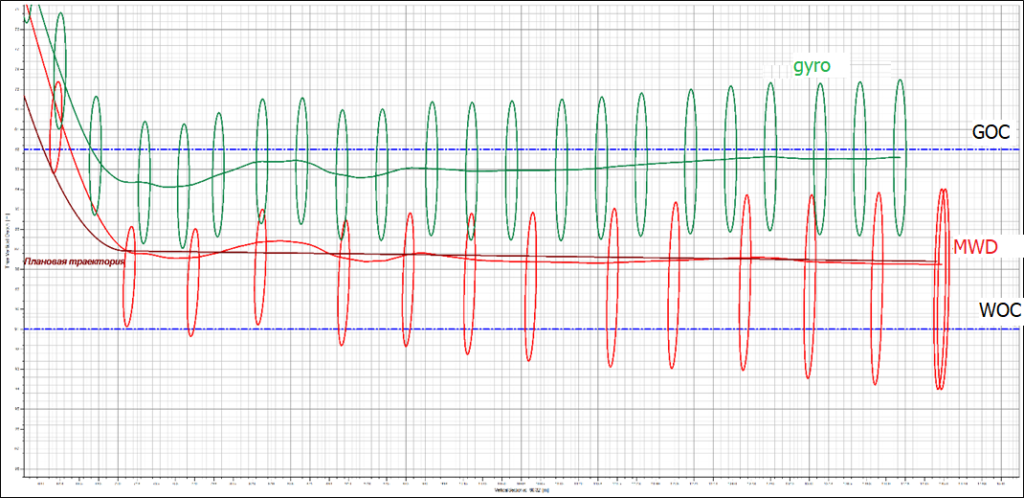Select the triple-ellipse cluster at the MWD curve end

(x=941, y=289)
